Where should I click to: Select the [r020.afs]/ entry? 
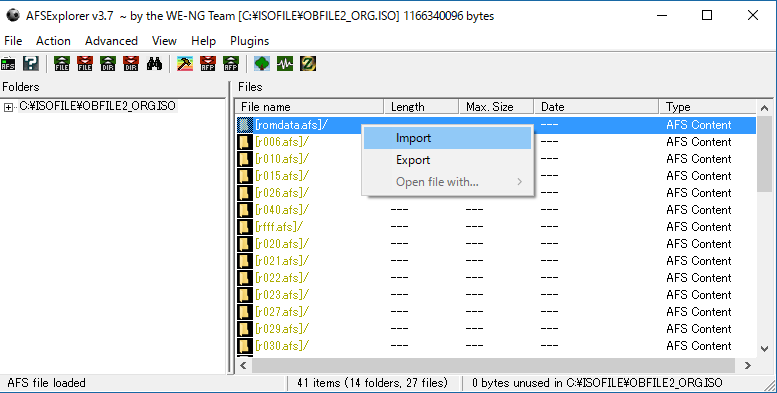[282, 244]
